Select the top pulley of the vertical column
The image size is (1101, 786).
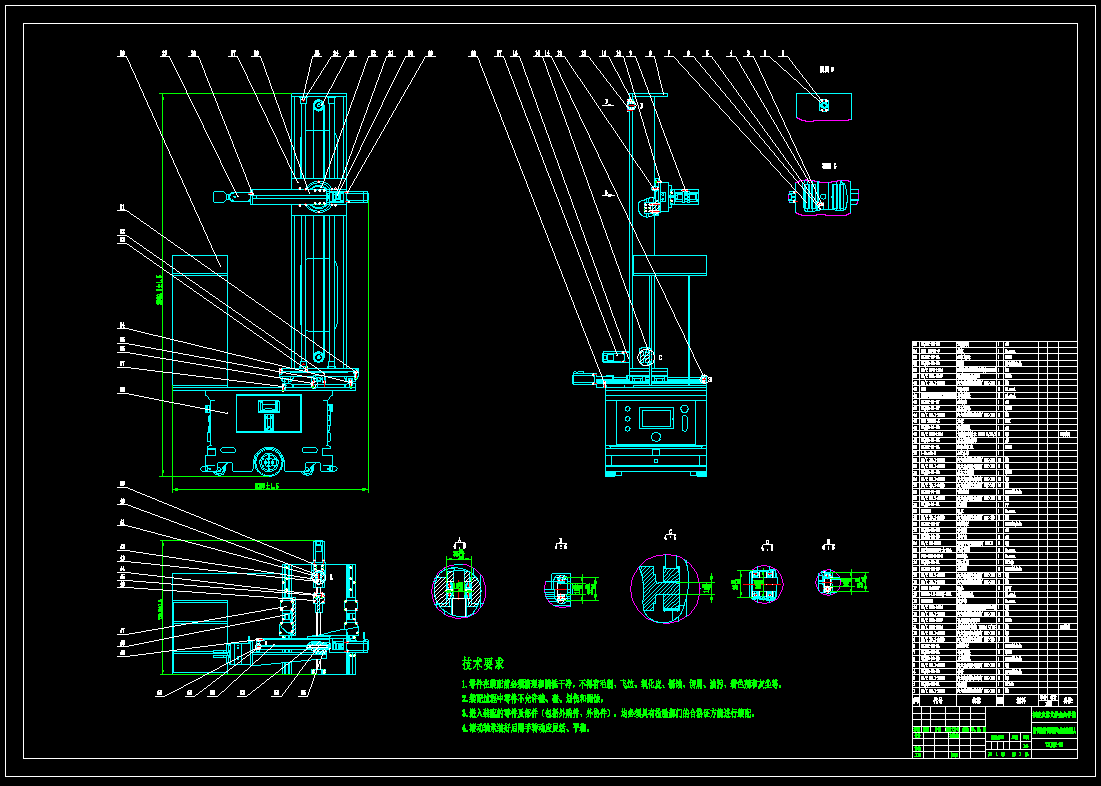[x=319, y=105]
